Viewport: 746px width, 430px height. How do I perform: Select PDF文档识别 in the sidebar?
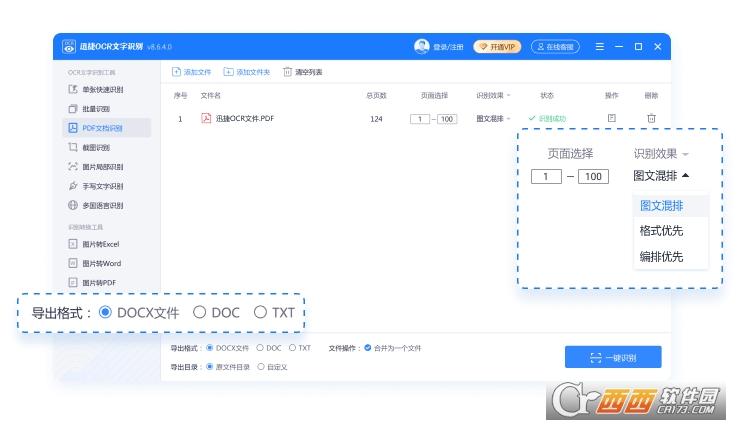tap(107, 128)
